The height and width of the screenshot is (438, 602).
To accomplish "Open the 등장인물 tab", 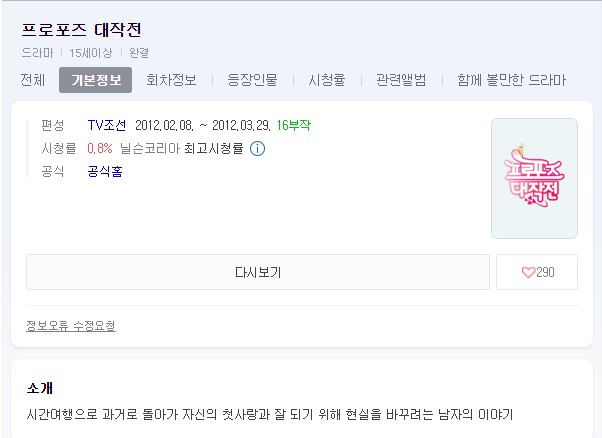I will 252,80.
